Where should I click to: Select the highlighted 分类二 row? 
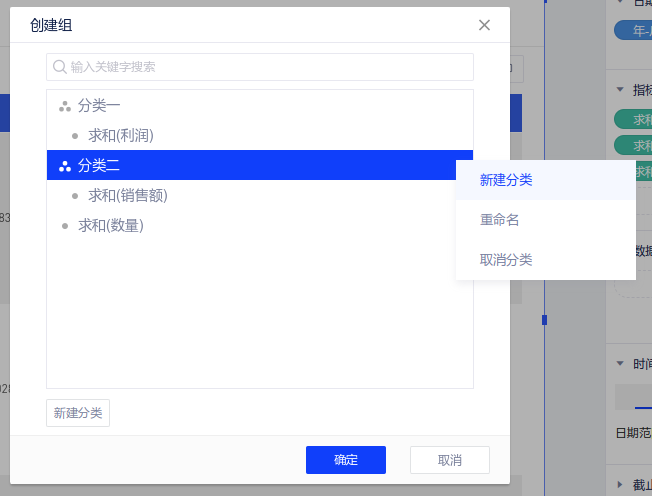pyautogui.click(x=250, y=165)
